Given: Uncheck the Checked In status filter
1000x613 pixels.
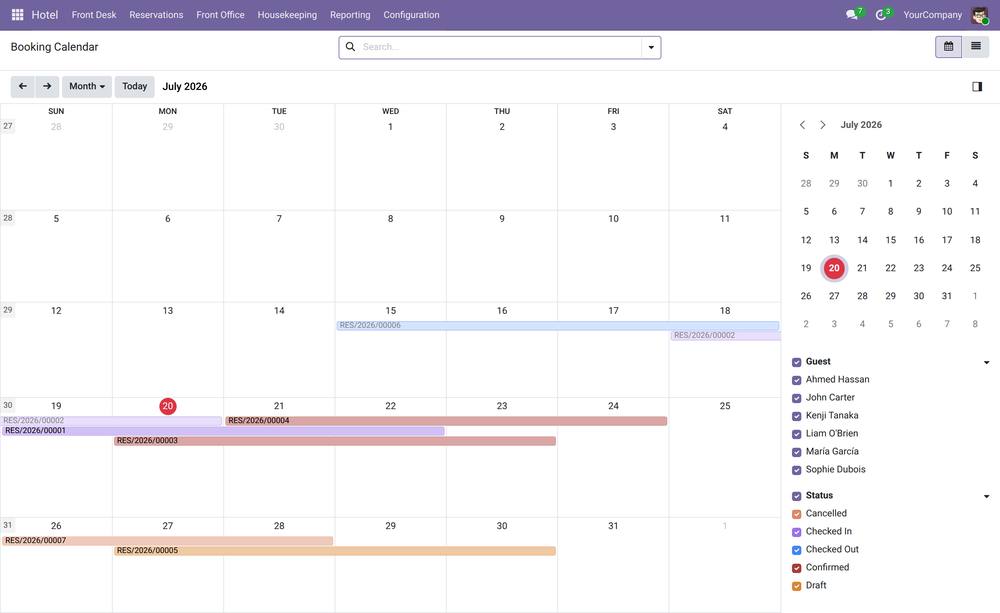Looking at the screenshot, I should 797,532.
